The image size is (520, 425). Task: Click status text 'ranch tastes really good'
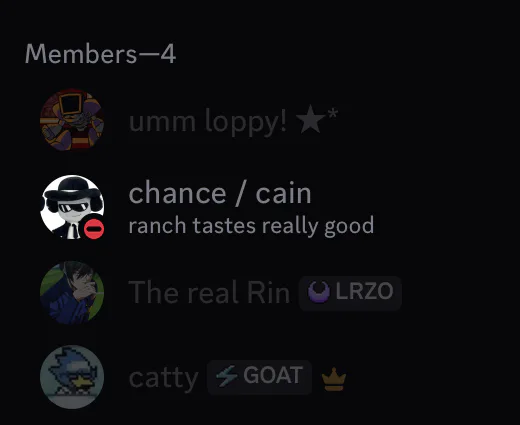coord(251,226)
